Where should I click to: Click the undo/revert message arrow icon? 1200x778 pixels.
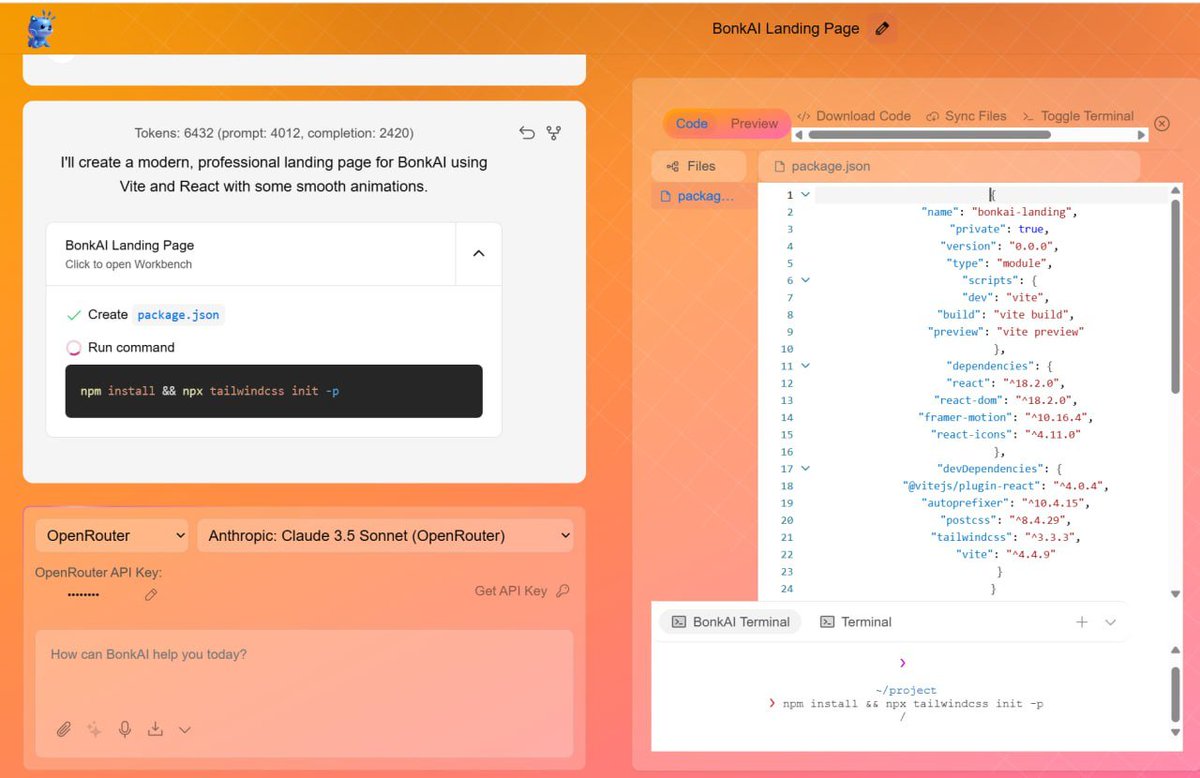(x=527, y=133)
